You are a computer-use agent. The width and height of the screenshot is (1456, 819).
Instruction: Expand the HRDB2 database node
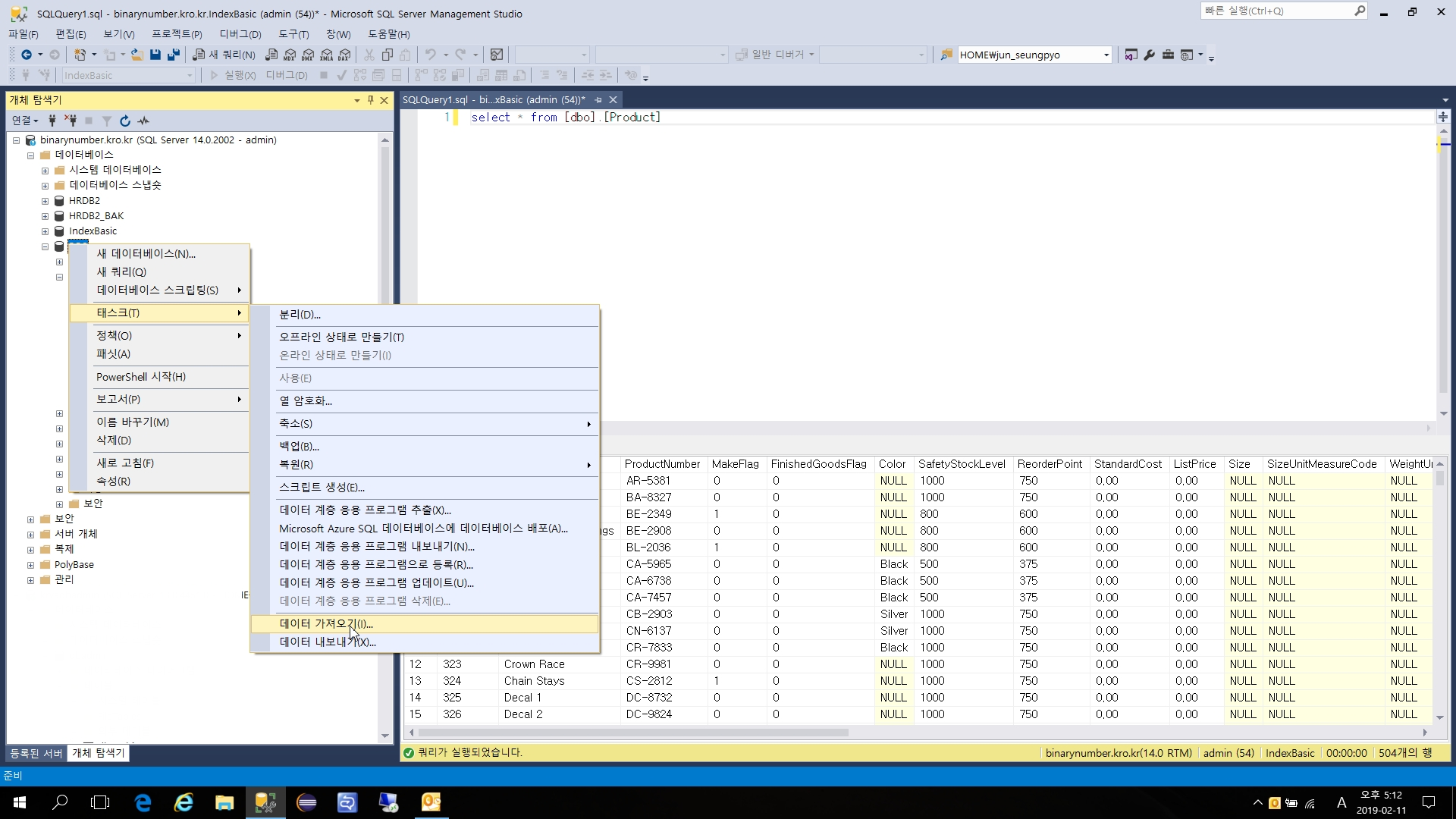(x=45, y=201)
